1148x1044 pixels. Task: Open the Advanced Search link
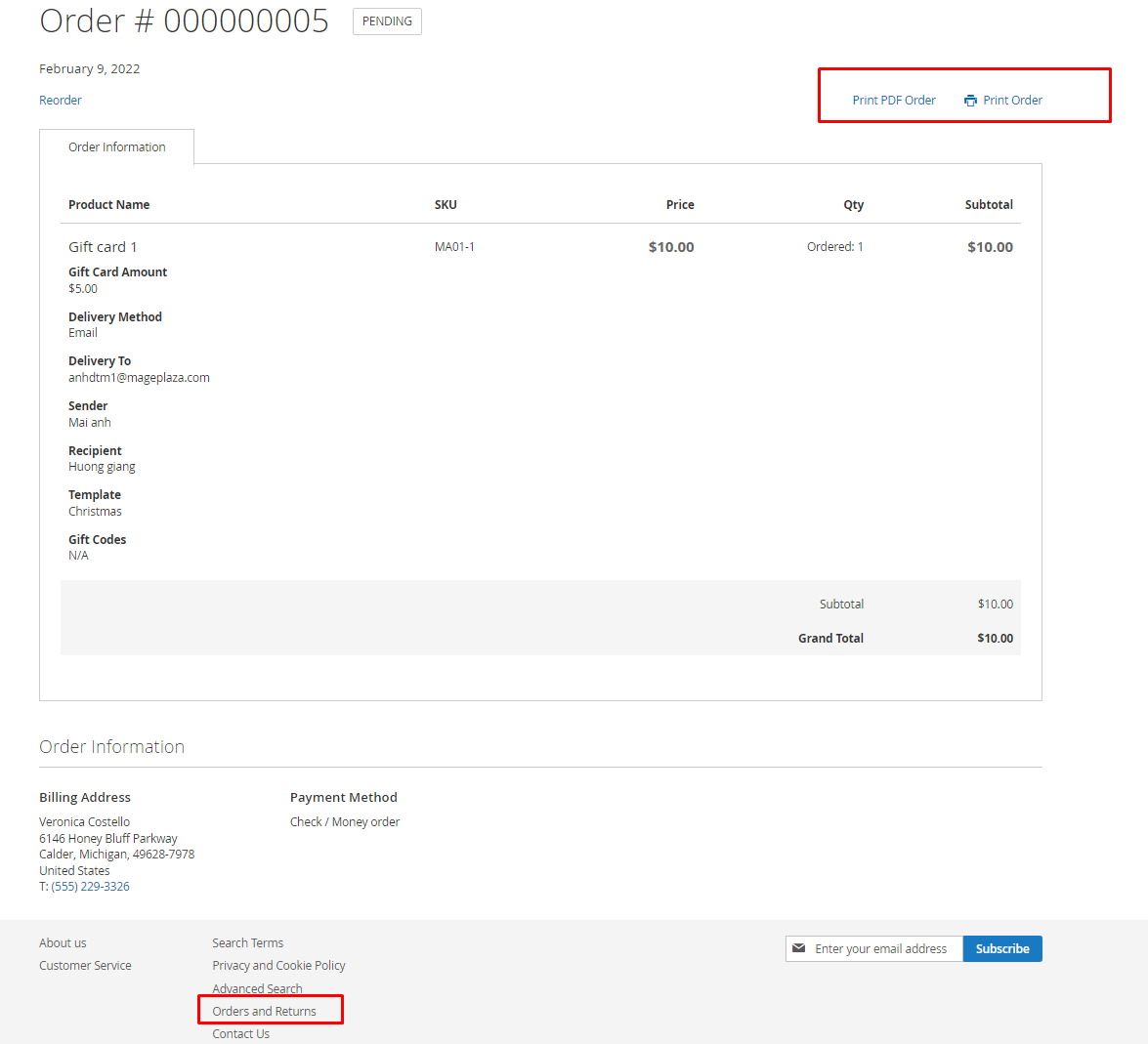(257, 988)
